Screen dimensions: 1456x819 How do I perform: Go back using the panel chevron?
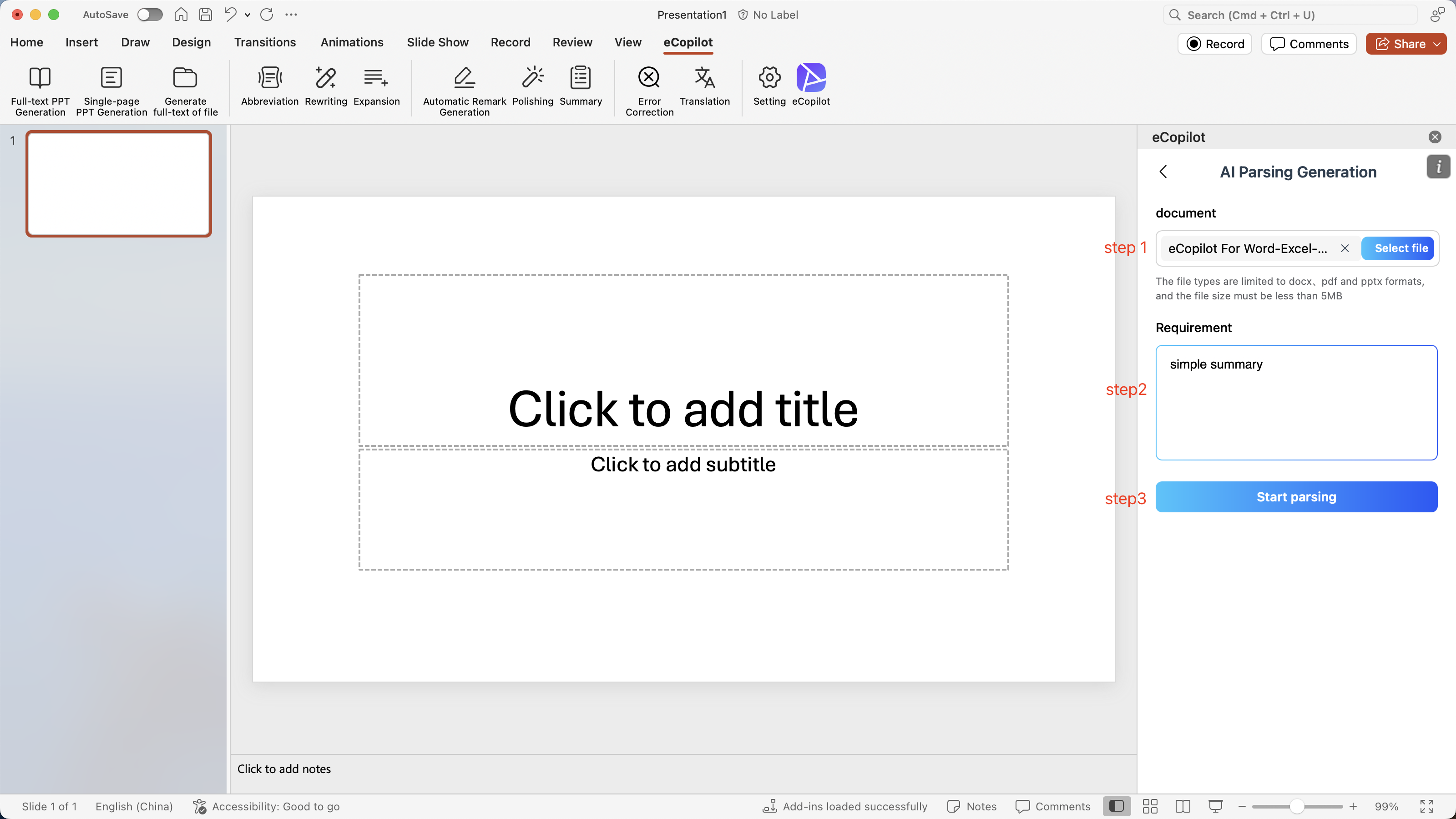click(1163, 172)
